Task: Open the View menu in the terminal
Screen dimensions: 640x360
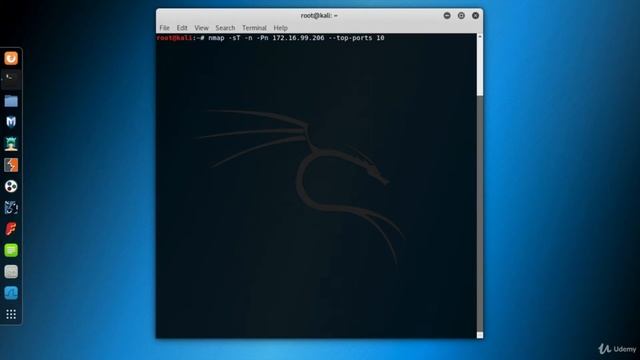Action: pos(201,28)
